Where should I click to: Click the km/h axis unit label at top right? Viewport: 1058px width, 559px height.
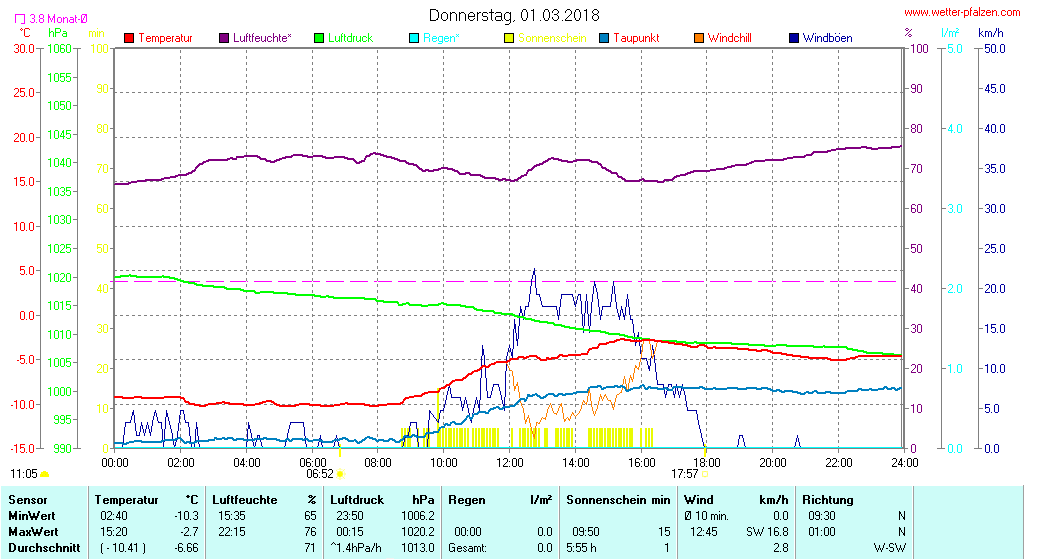click(991, 32)
